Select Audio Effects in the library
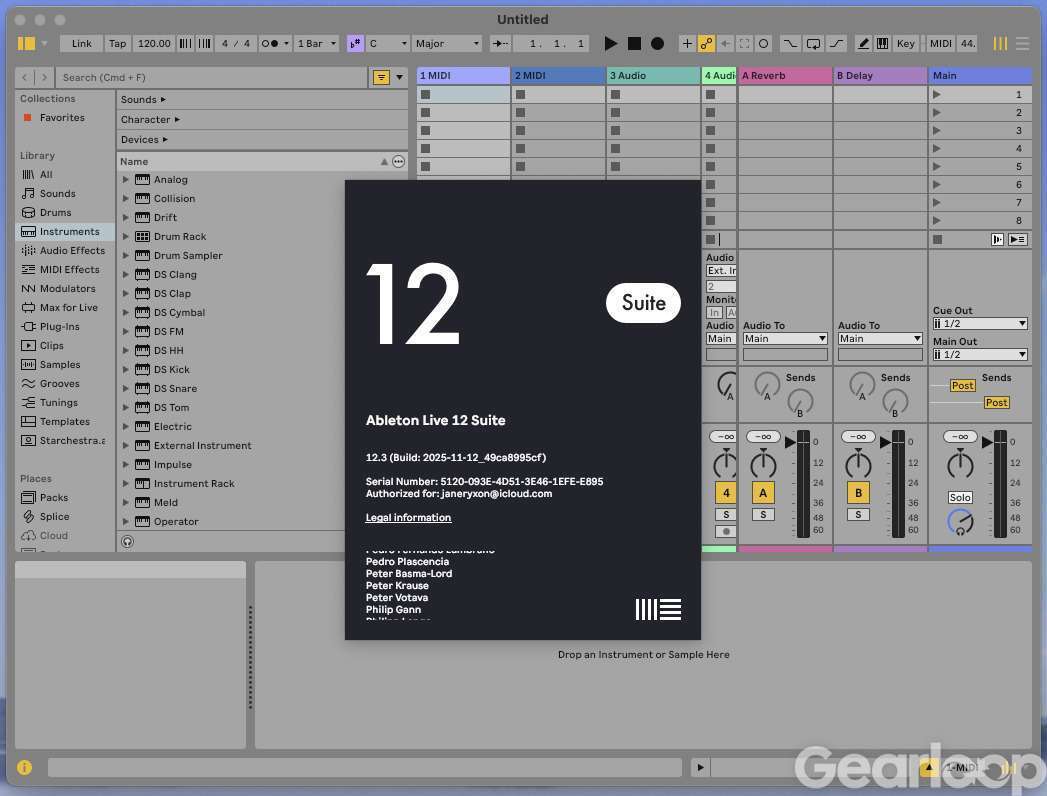 point(71,251)
